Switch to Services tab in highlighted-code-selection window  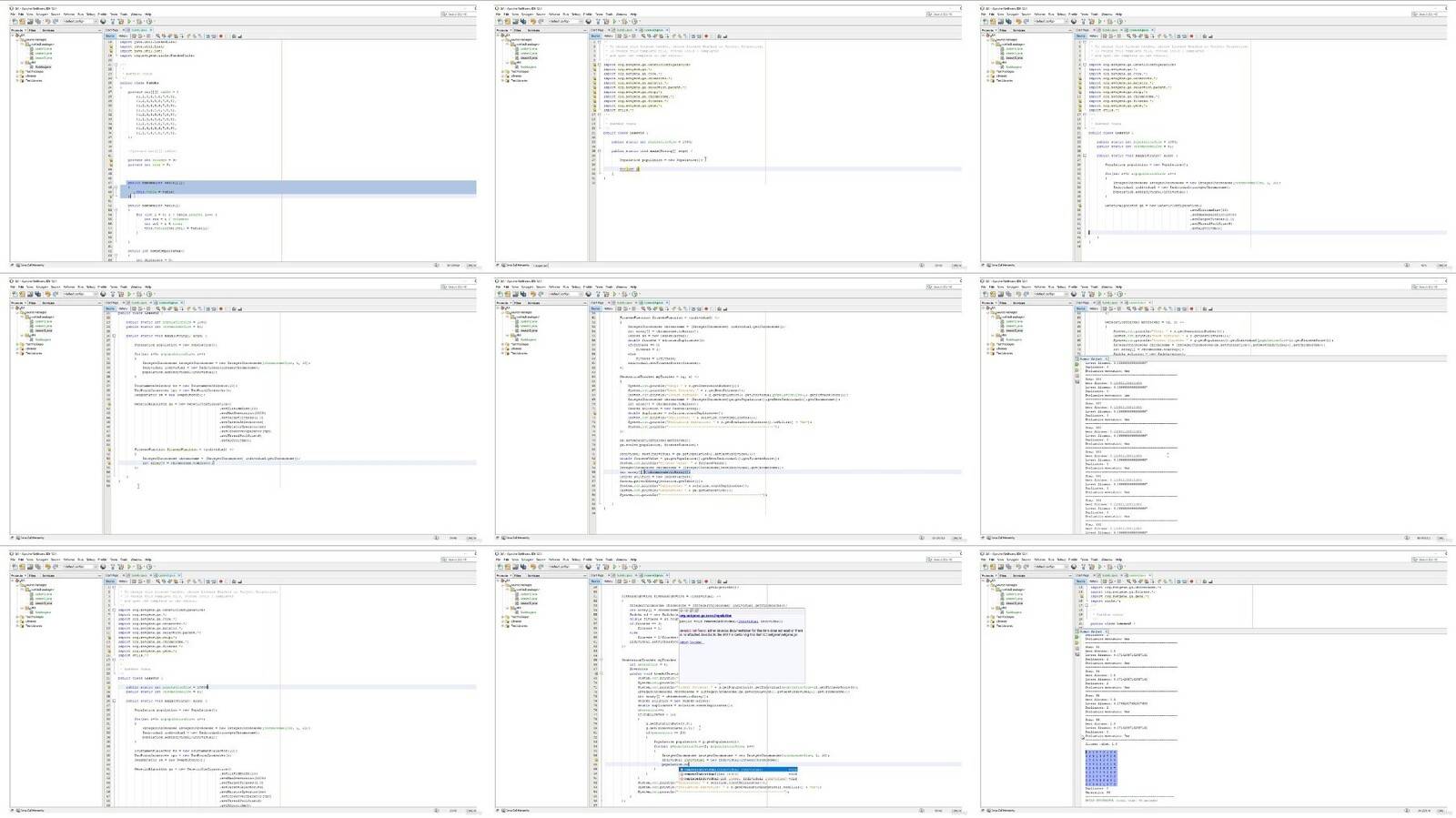(x=48, y=30)
